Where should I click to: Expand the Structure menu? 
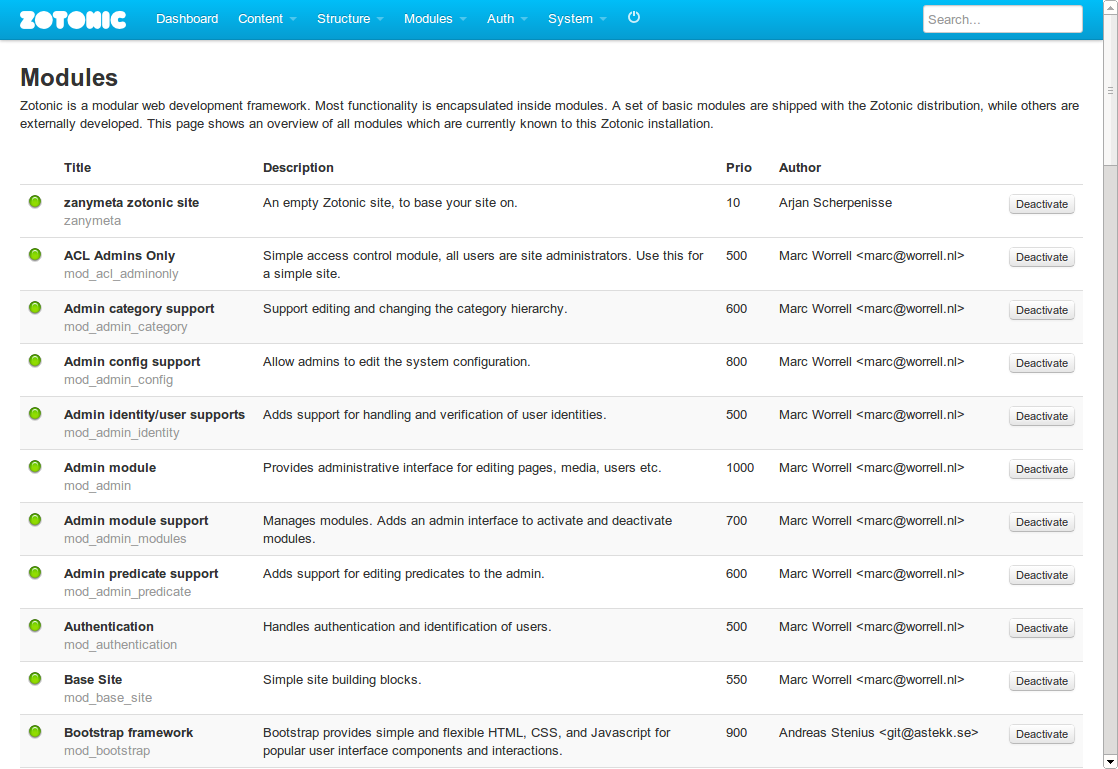coord(349,19)
